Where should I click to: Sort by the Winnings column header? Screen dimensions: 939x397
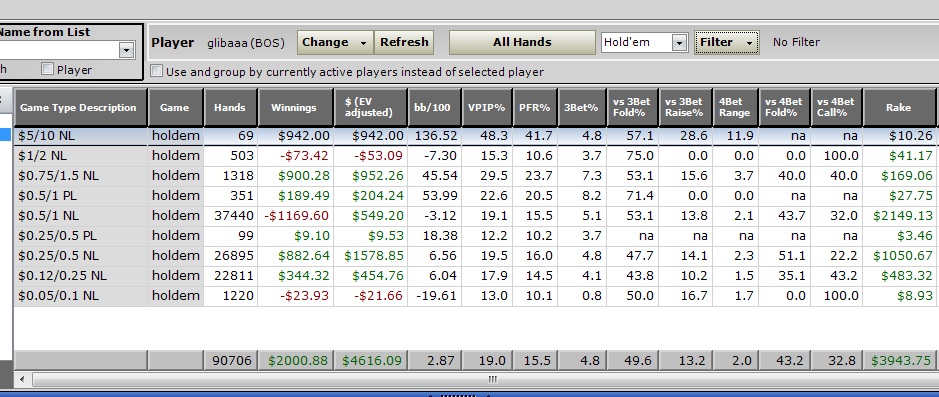(295, 108)
